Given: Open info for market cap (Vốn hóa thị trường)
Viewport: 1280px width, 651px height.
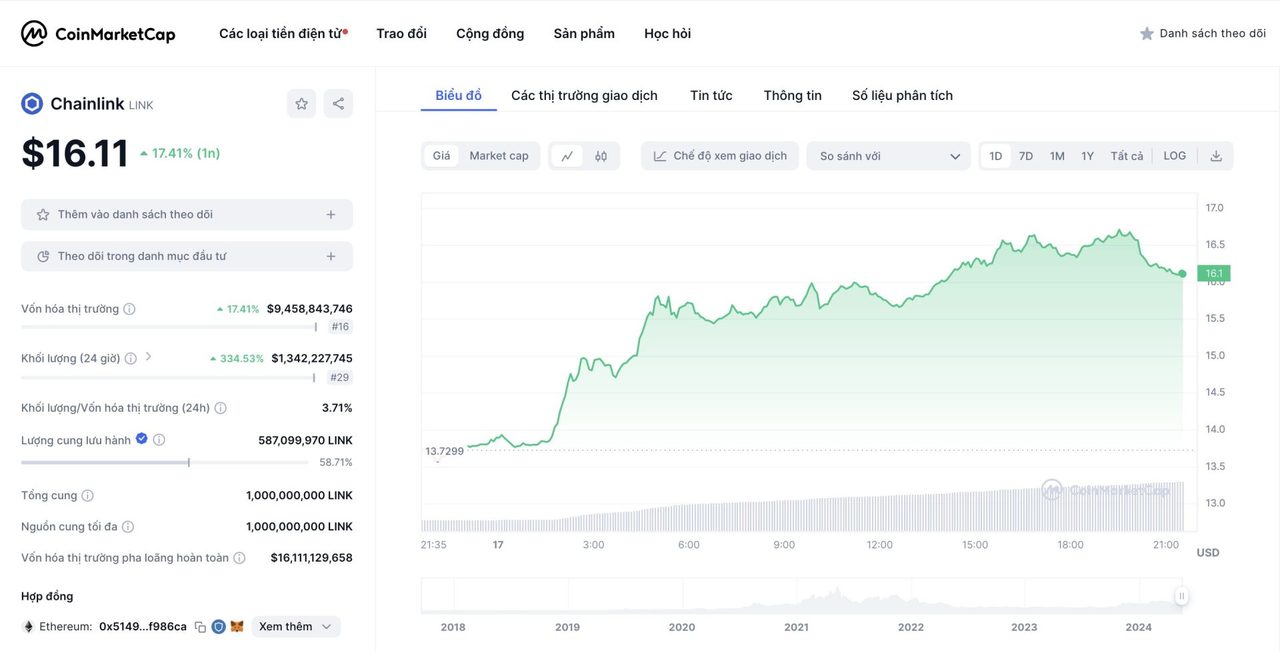Looking at the screenshot, I should coord(129,309).
